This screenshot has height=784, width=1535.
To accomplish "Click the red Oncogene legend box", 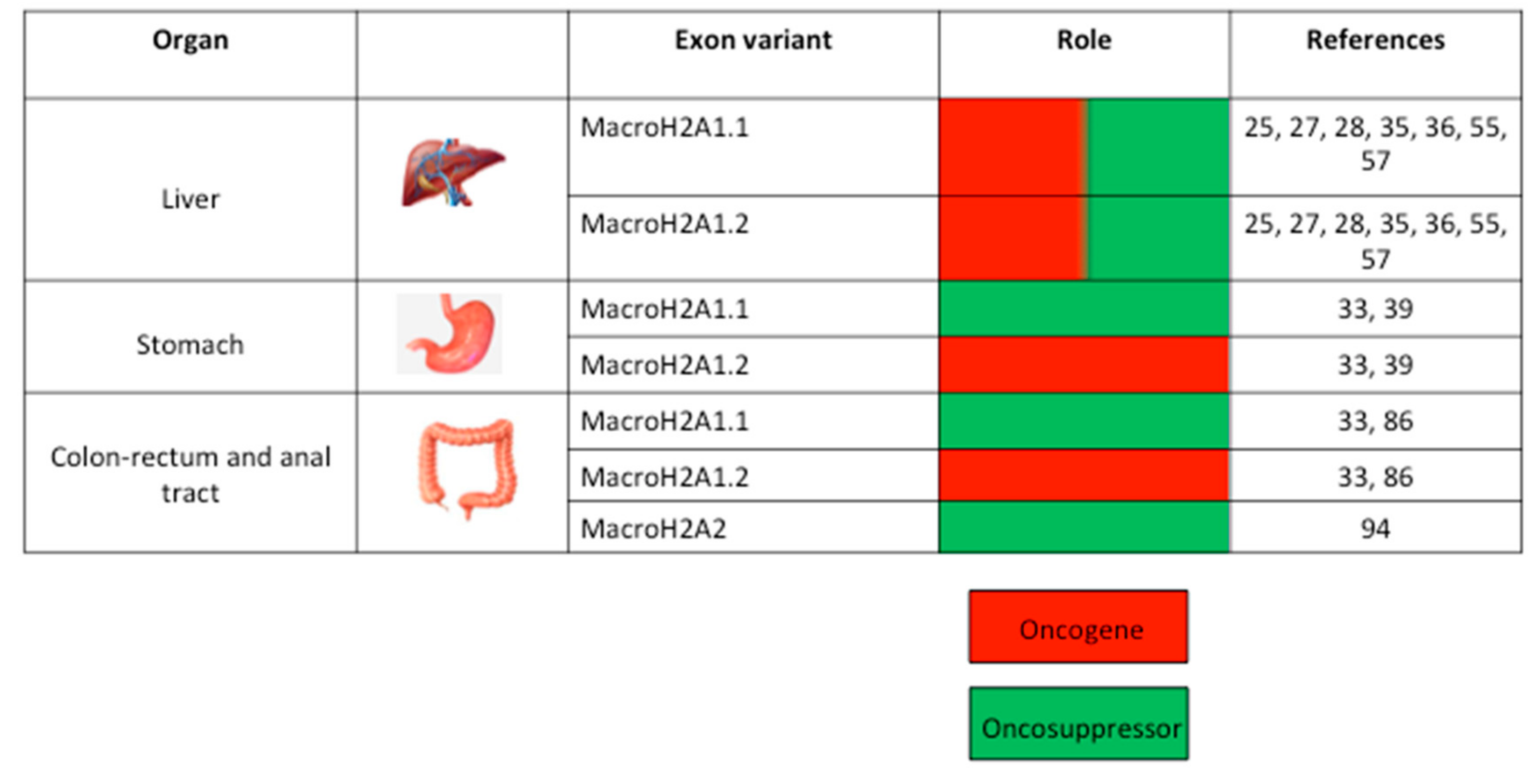I will pos(1078,627).
